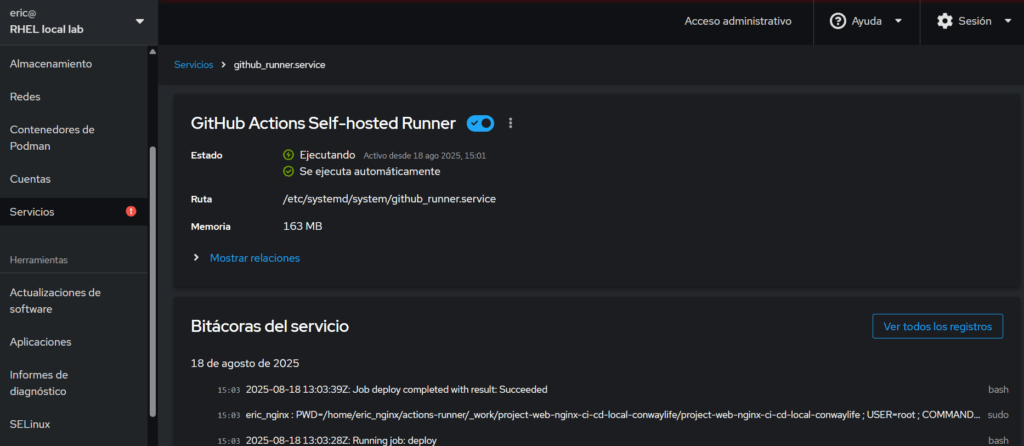Click the check icon beside Se ejecuta automáticamente
The image size is (1024, 446).
[288, 171]
